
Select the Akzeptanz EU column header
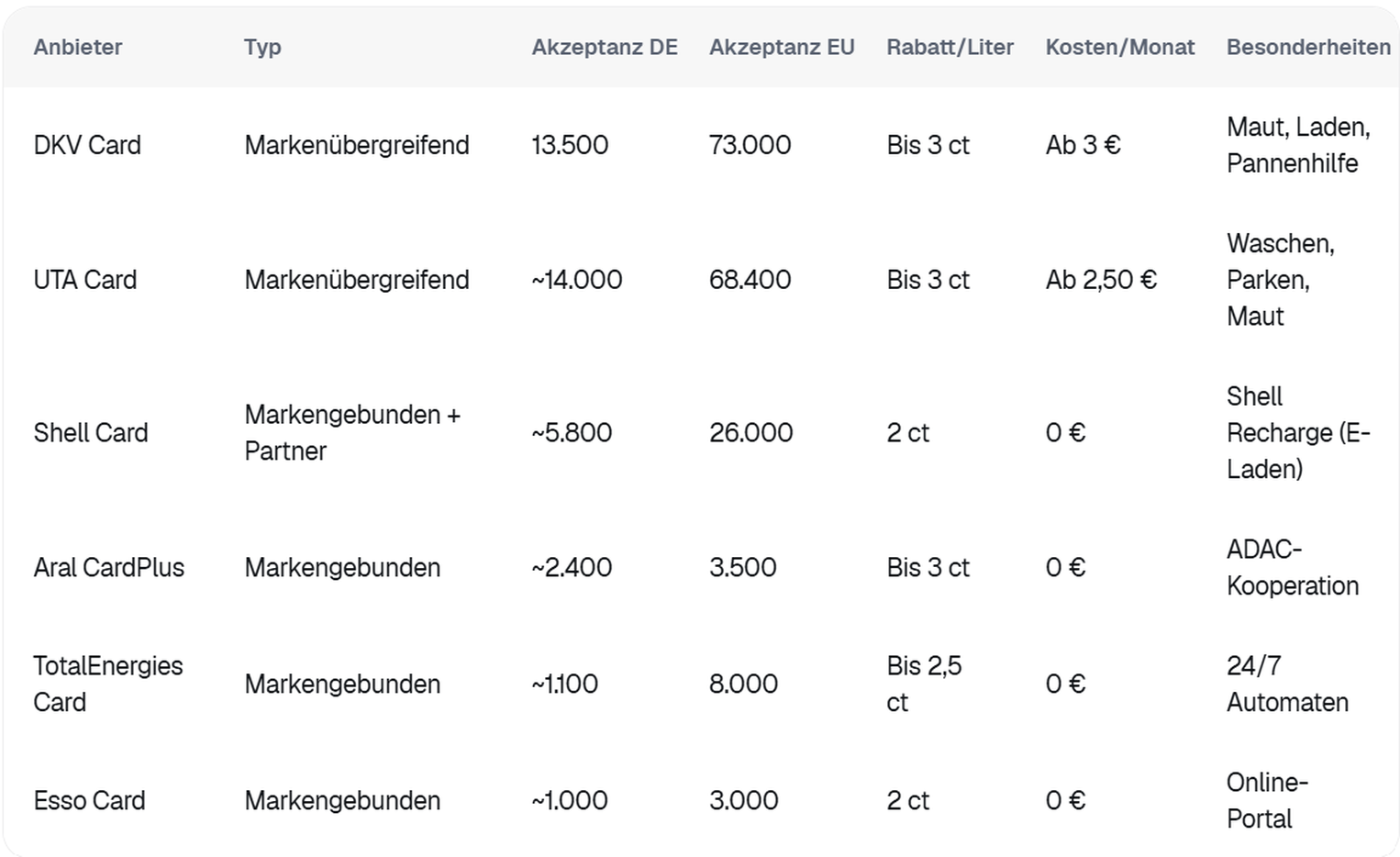782,48
